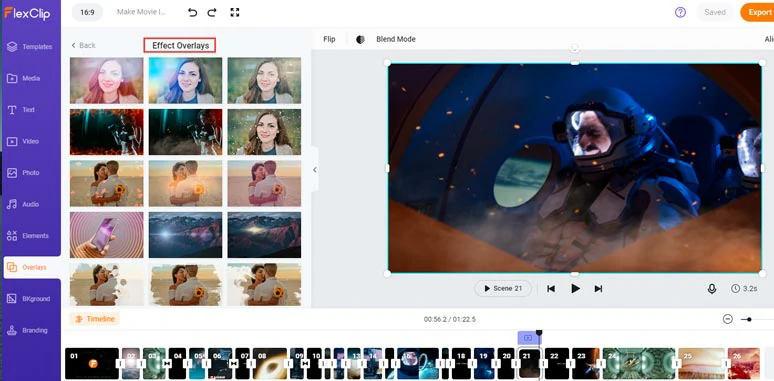Select red-tinted woman portrait overlay thumbnail

point(107,80)
